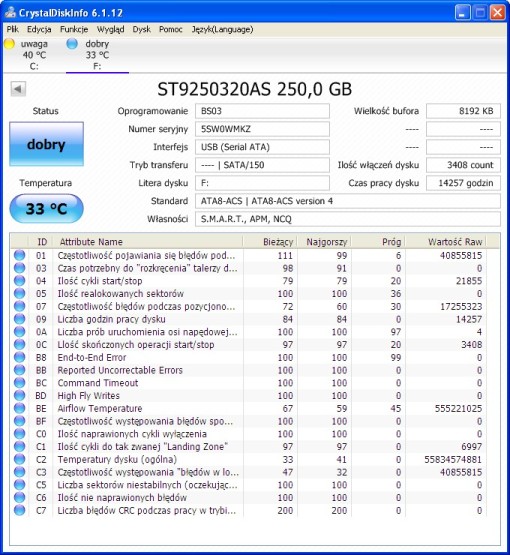Click status circle for attribute C7
The image size is (510, 555).
click(x=19, y=510)
